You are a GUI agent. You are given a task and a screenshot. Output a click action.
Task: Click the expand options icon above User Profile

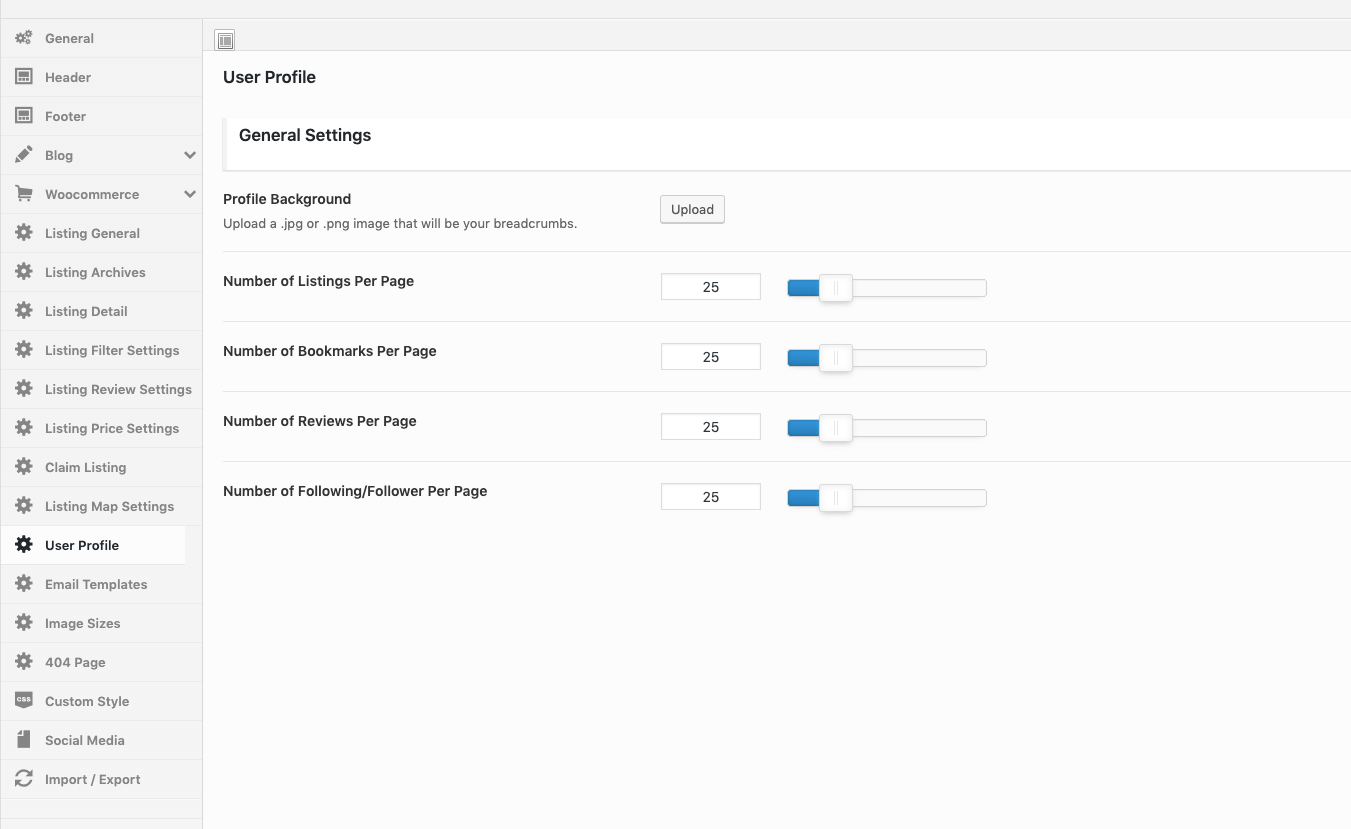click(225, 40)
